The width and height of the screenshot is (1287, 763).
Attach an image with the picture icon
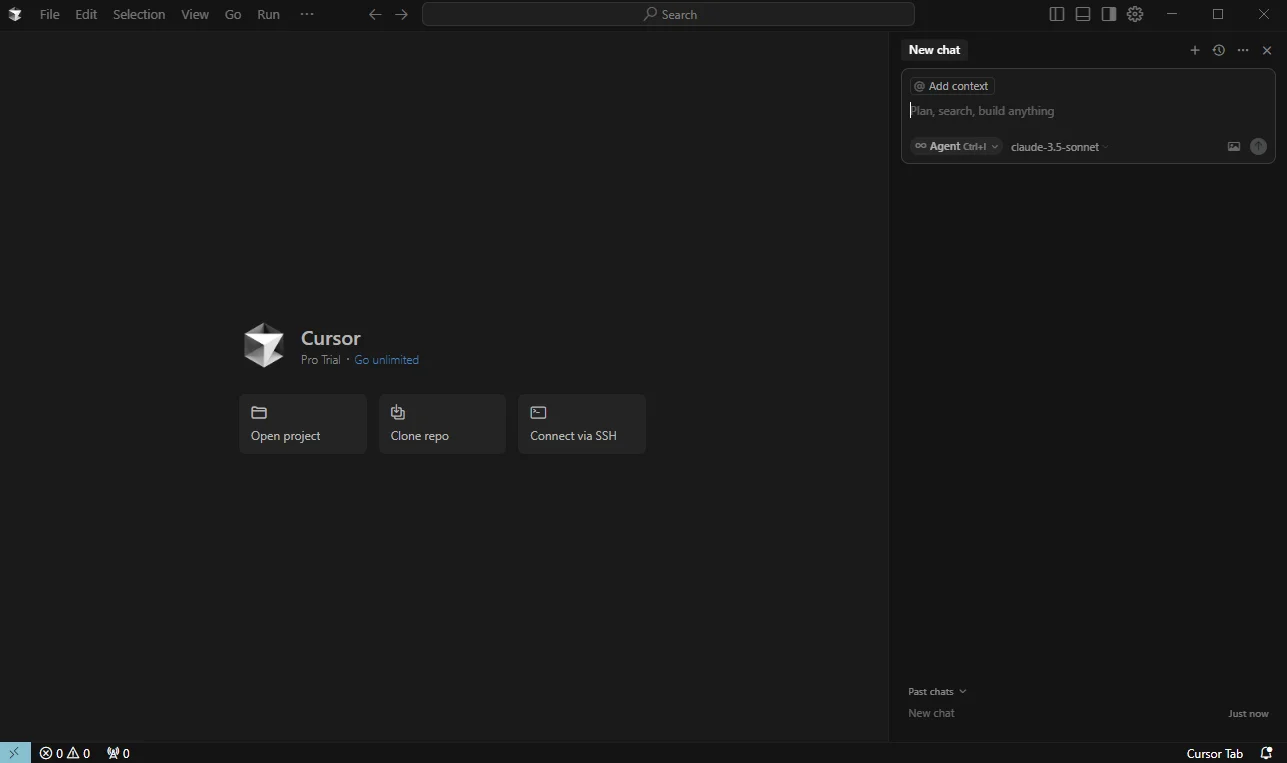[x=1234, y=147]
